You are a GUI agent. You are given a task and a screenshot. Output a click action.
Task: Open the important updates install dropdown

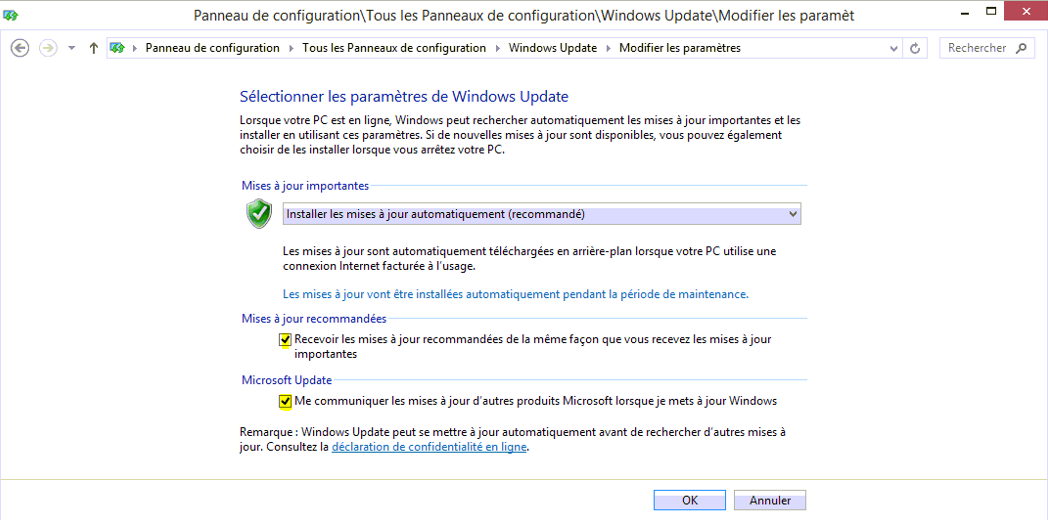541,214
